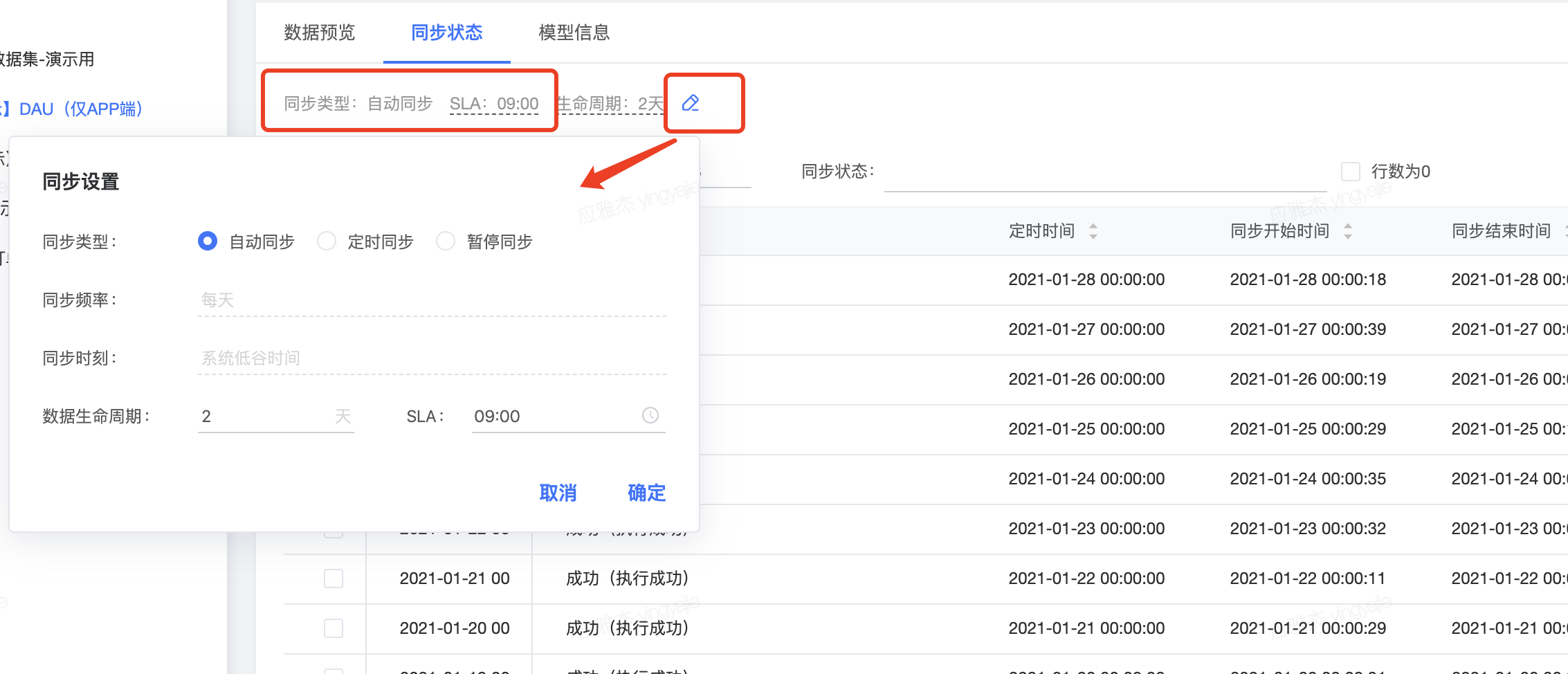Open the 同步时刻 field showing 系统低谷时间
This screenshot has height=674, width=1568.
coord(432,358)
